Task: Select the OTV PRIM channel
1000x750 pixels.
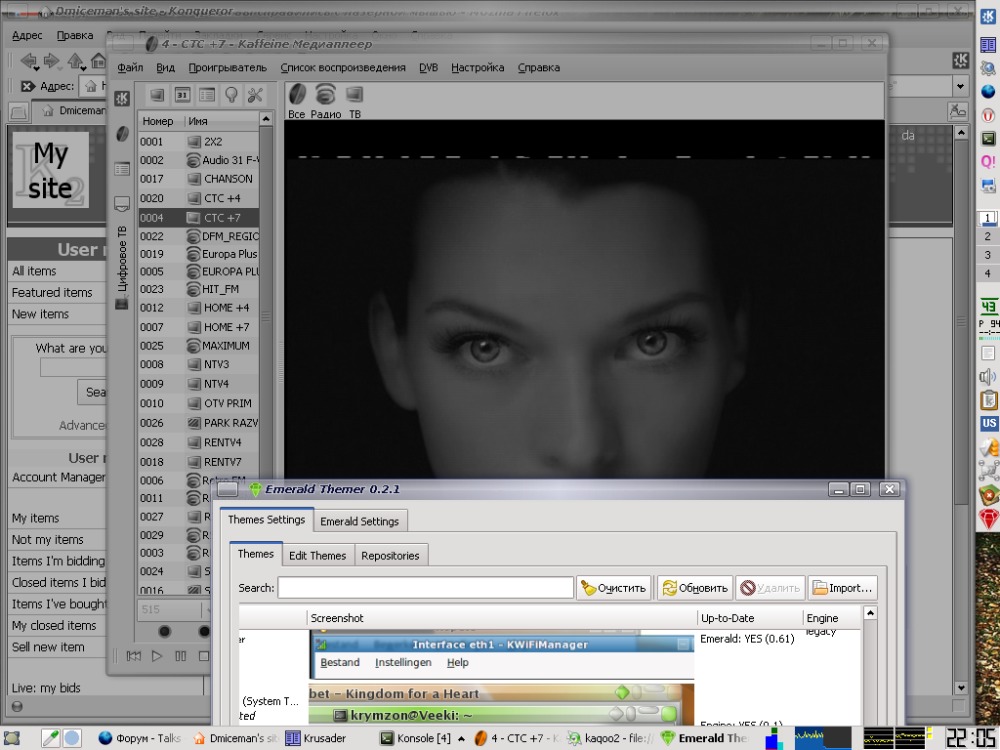Action: [x=199, y=403]
